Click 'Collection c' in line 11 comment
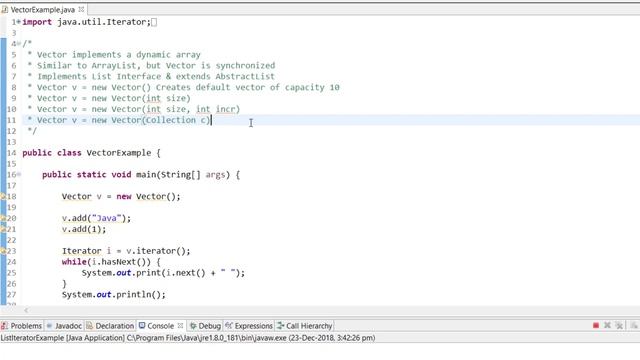Viewport: 640px width, 360px height. (x=176, y=120)
